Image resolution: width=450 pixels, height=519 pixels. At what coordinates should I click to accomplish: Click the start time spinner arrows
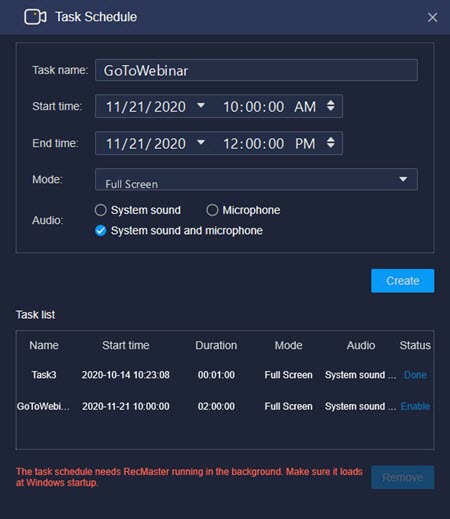[x=330, y=106]
